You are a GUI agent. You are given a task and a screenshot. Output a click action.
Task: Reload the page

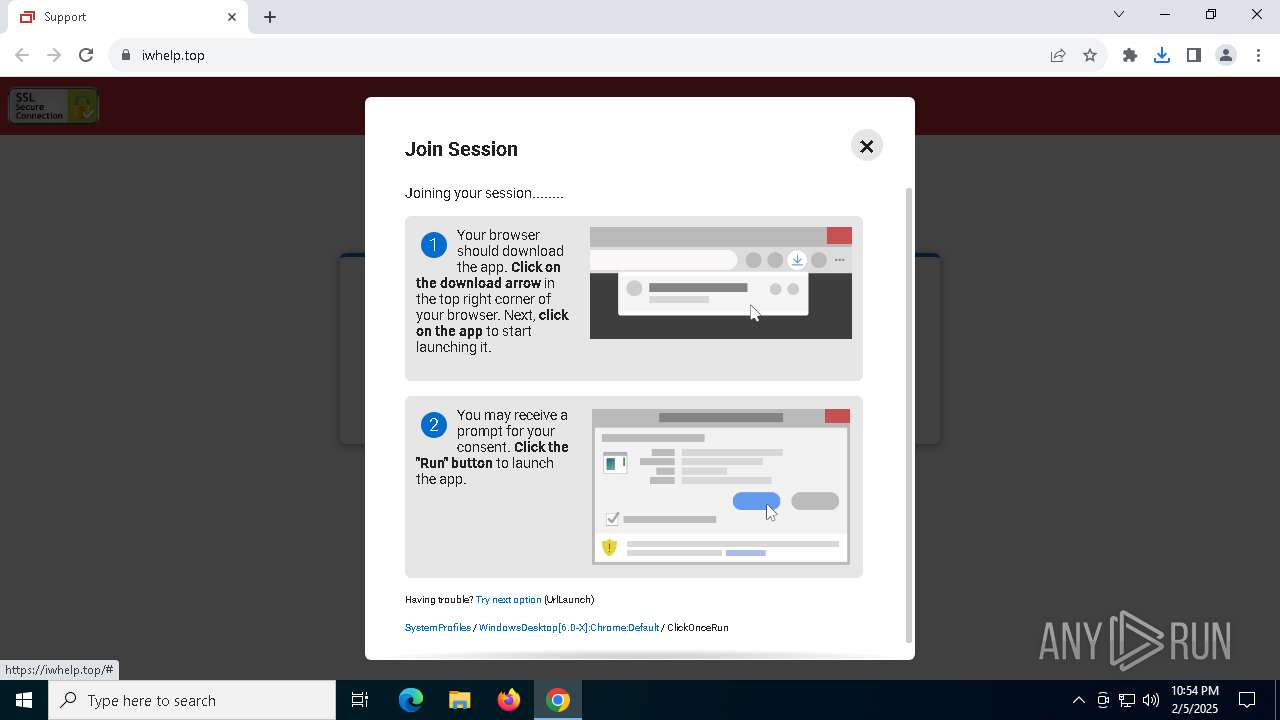(86, 55)
